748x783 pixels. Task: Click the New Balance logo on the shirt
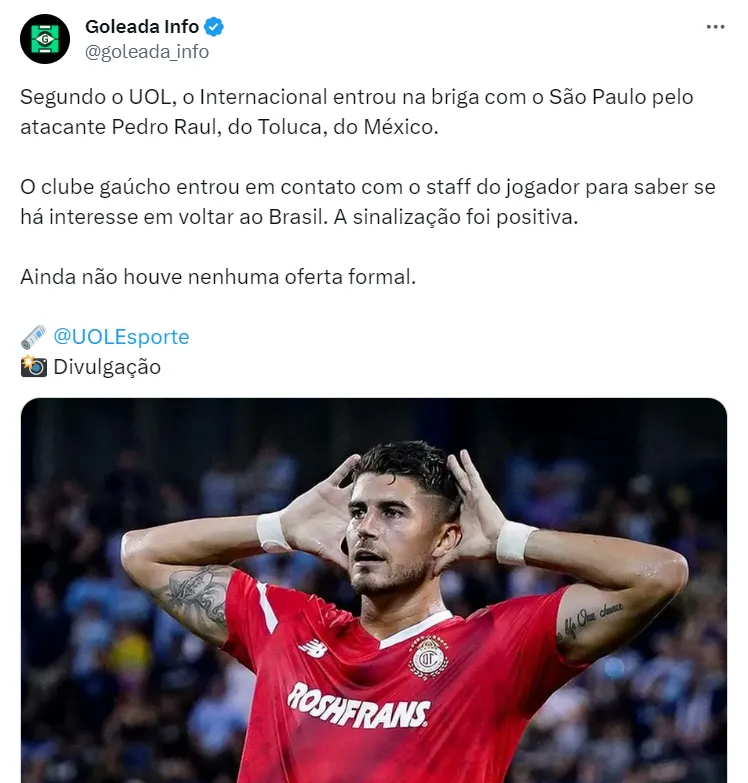313,649
